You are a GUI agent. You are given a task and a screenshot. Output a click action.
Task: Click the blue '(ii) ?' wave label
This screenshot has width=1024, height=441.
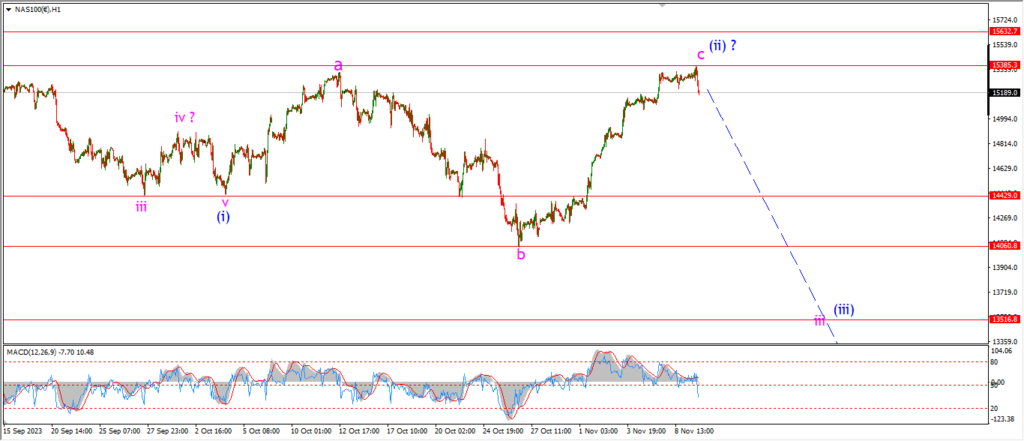(x=723, y=45)
